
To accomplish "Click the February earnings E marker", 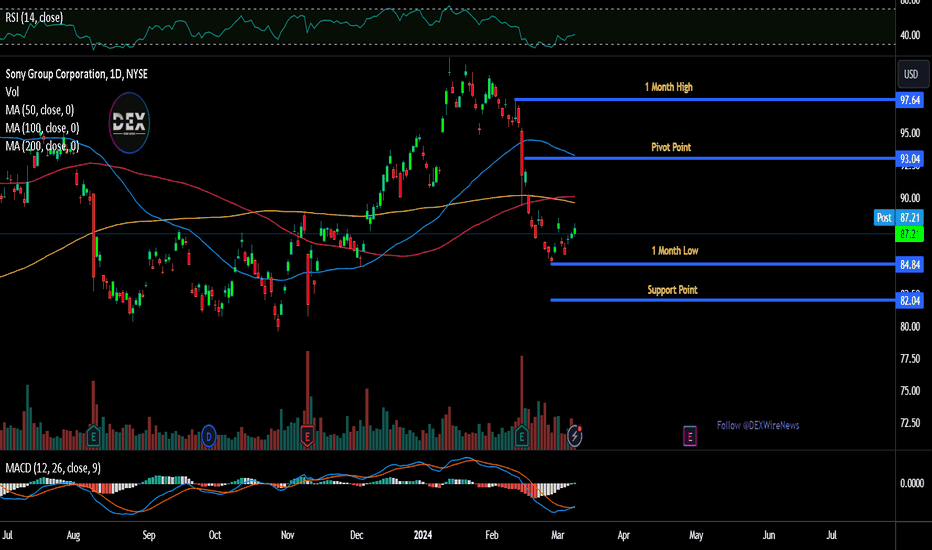I will pos(521,437).
